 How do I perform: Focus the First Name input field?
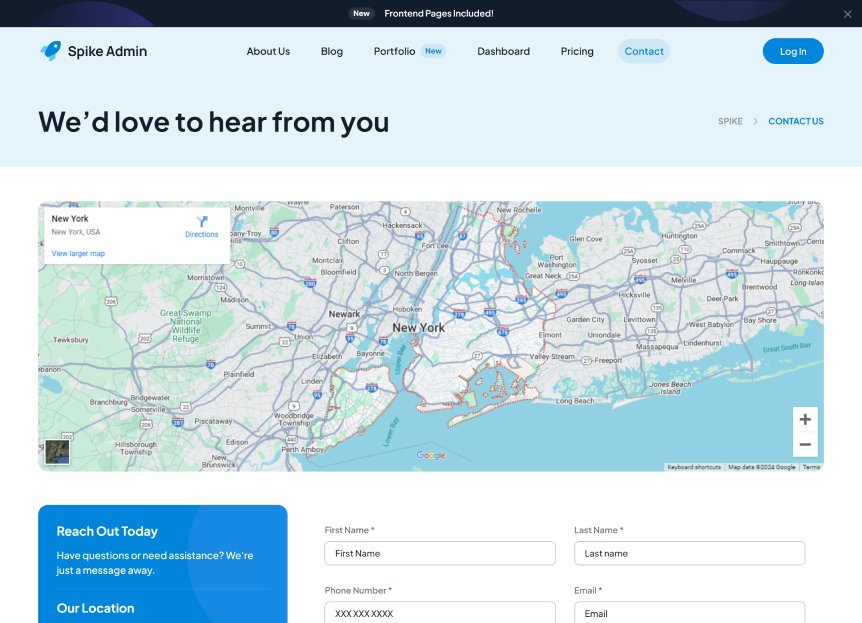(440, 553)
